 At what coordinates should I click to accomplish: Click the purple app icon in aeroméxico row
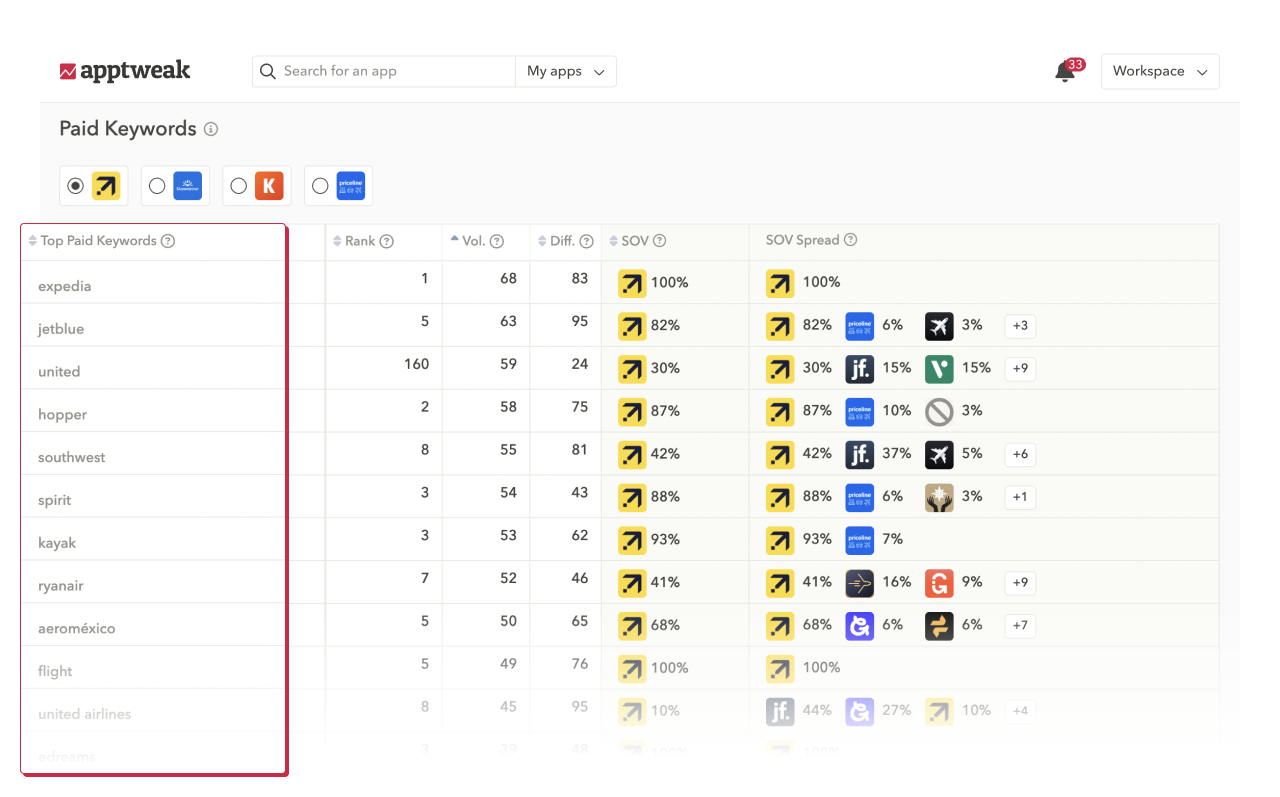[x=860, y=627]
